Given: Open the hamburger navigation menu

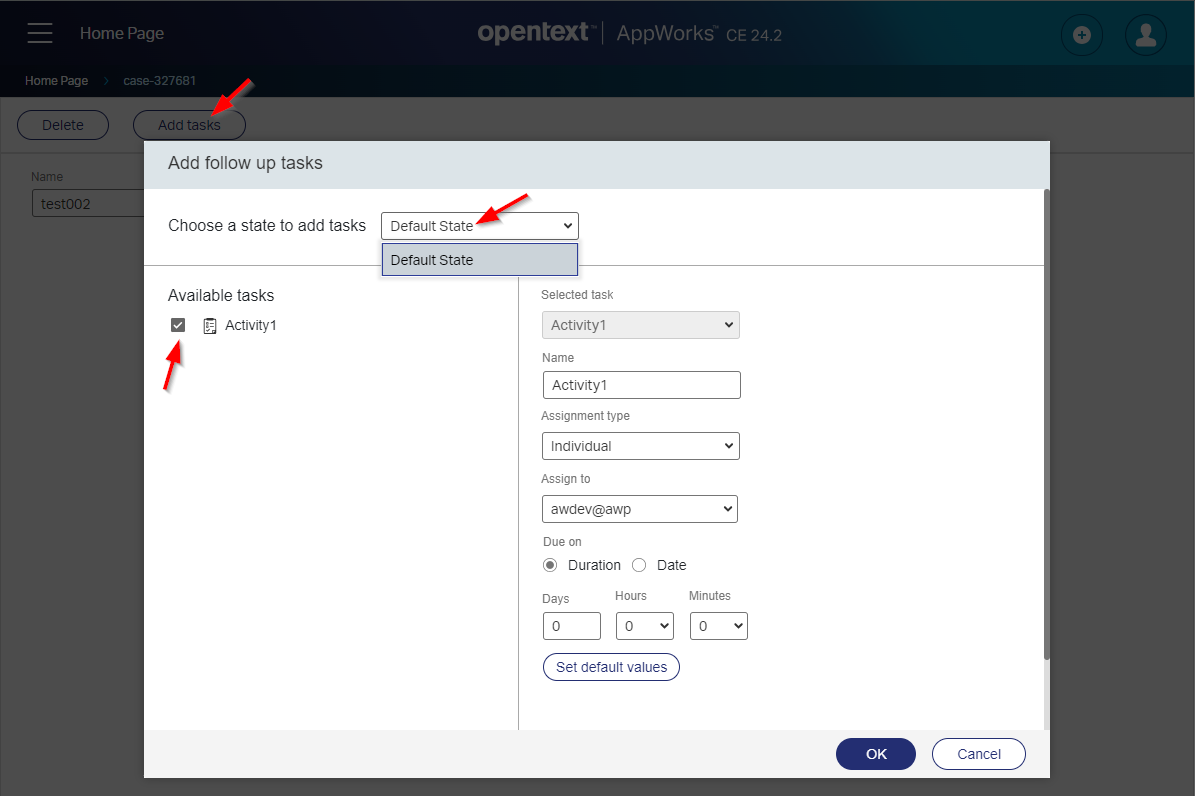Looking at the screenshot, I should tap(40, 33).
